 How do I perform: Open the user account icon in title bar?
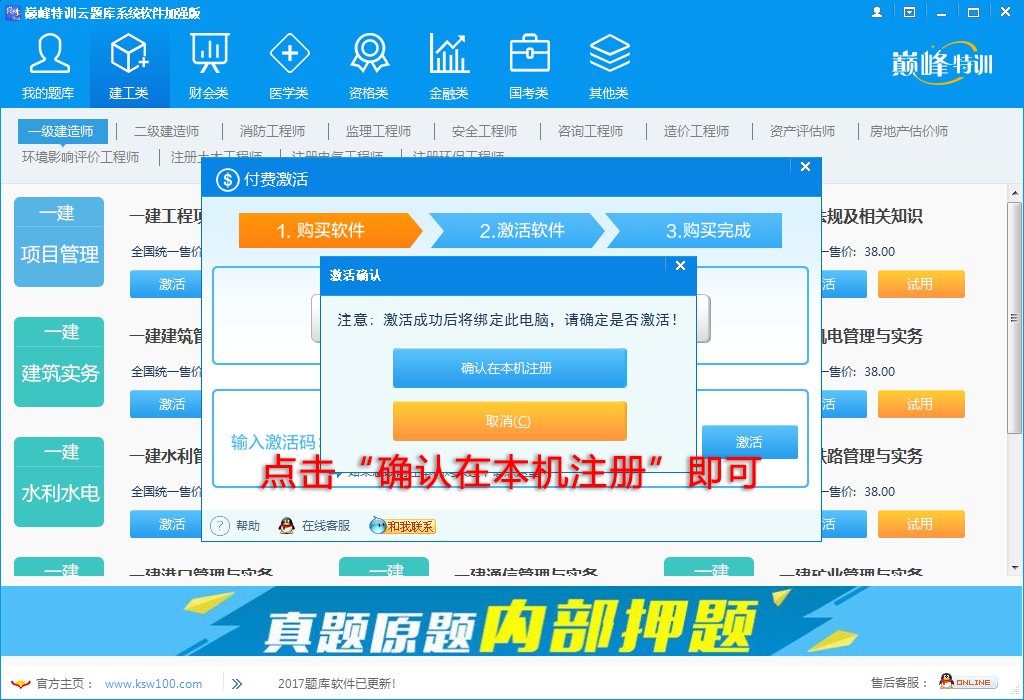877,11
